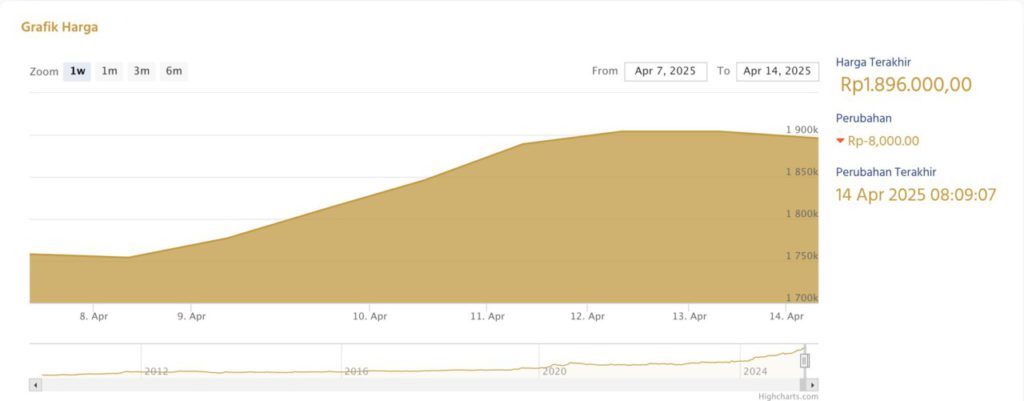
Task: Click the navigator scroll left arrow
Action: 35,385
